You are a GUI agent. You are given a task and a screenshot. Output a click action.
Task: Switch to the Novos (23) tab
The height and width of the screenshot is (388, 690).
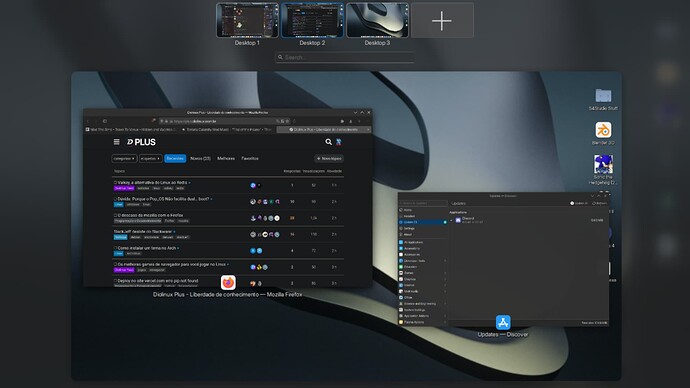pyautogui.click(x=200, y=158)
